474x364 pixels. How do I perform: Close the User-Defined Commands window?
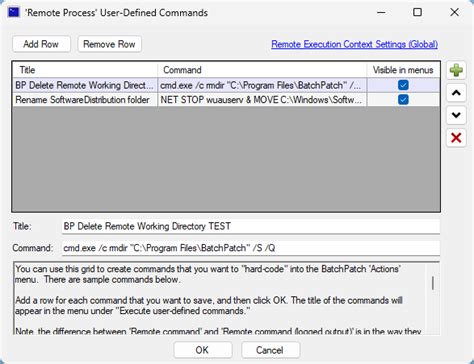pyautogui.click(x=454, y=12)
